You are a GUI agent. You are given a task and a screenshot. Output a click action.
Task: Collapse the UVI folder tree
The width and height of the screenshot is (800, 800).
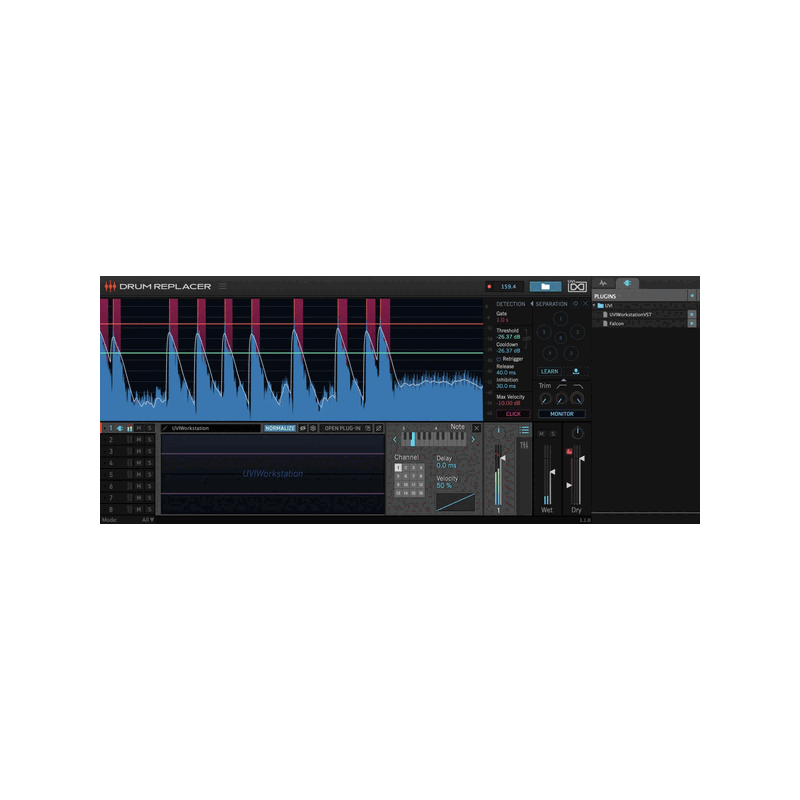(594, 306)
